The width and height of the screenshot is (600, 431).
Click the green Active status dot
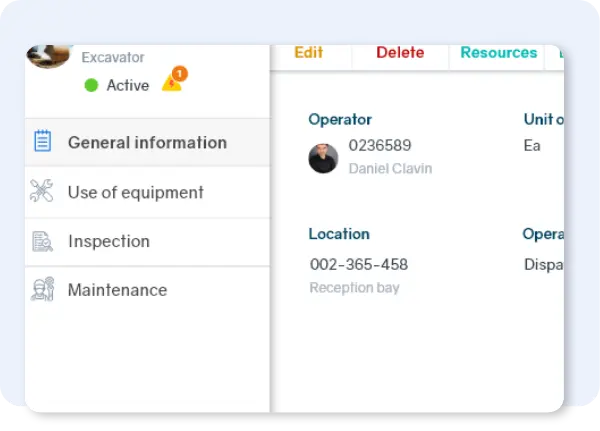[92, 86]
